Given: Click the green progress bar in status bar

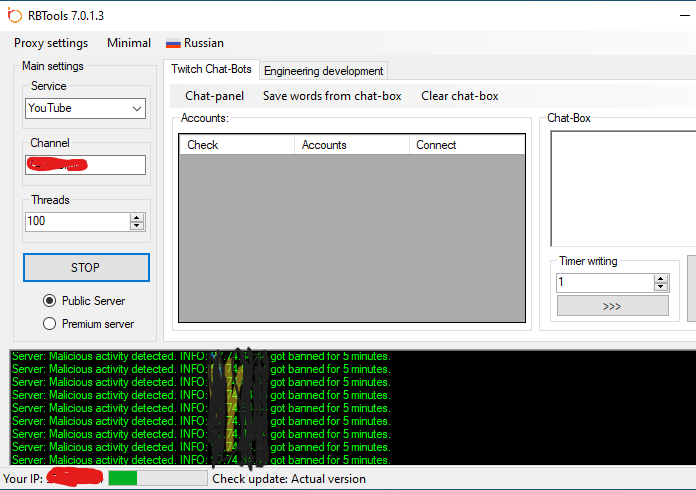Looking at the screenshot, I should pos(156,479).
